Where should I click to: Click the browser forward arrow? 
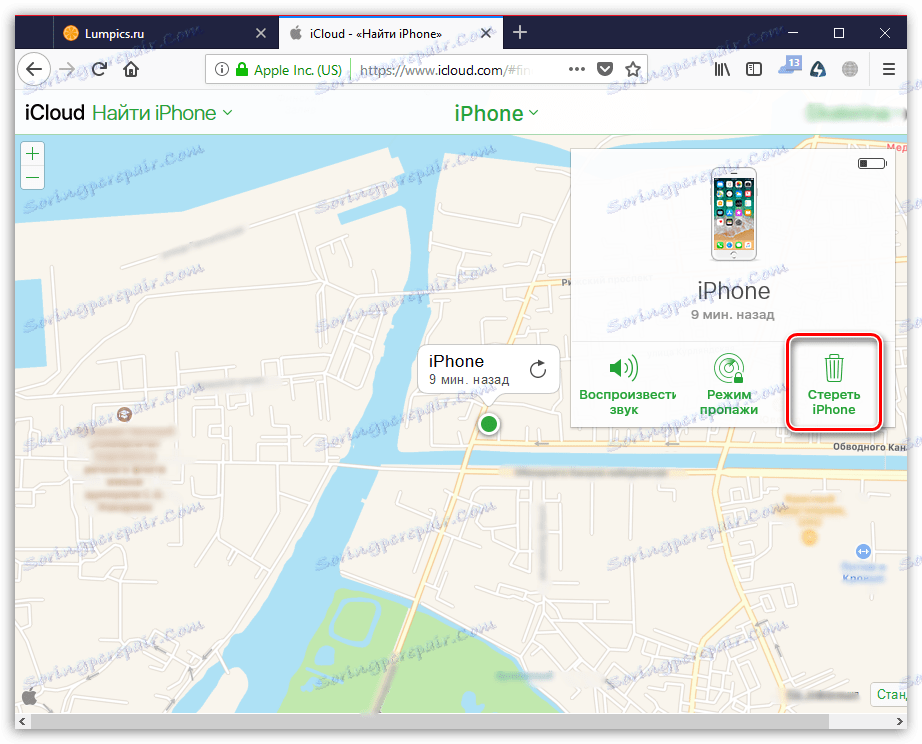pos(67,69)
